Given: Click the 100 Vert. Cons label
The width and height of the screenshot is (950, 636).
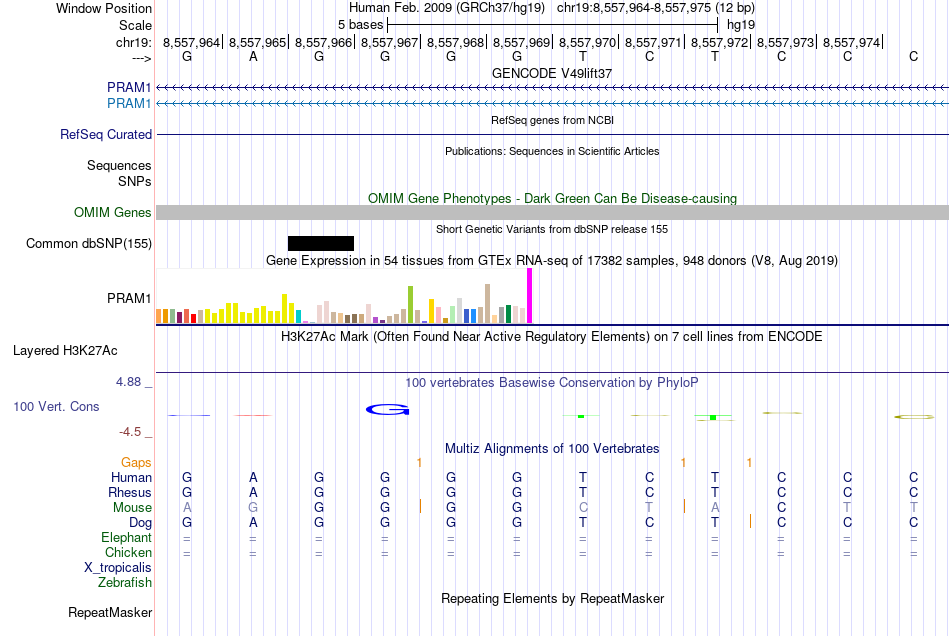Looking at the screenshot, I should click(56, 406).
